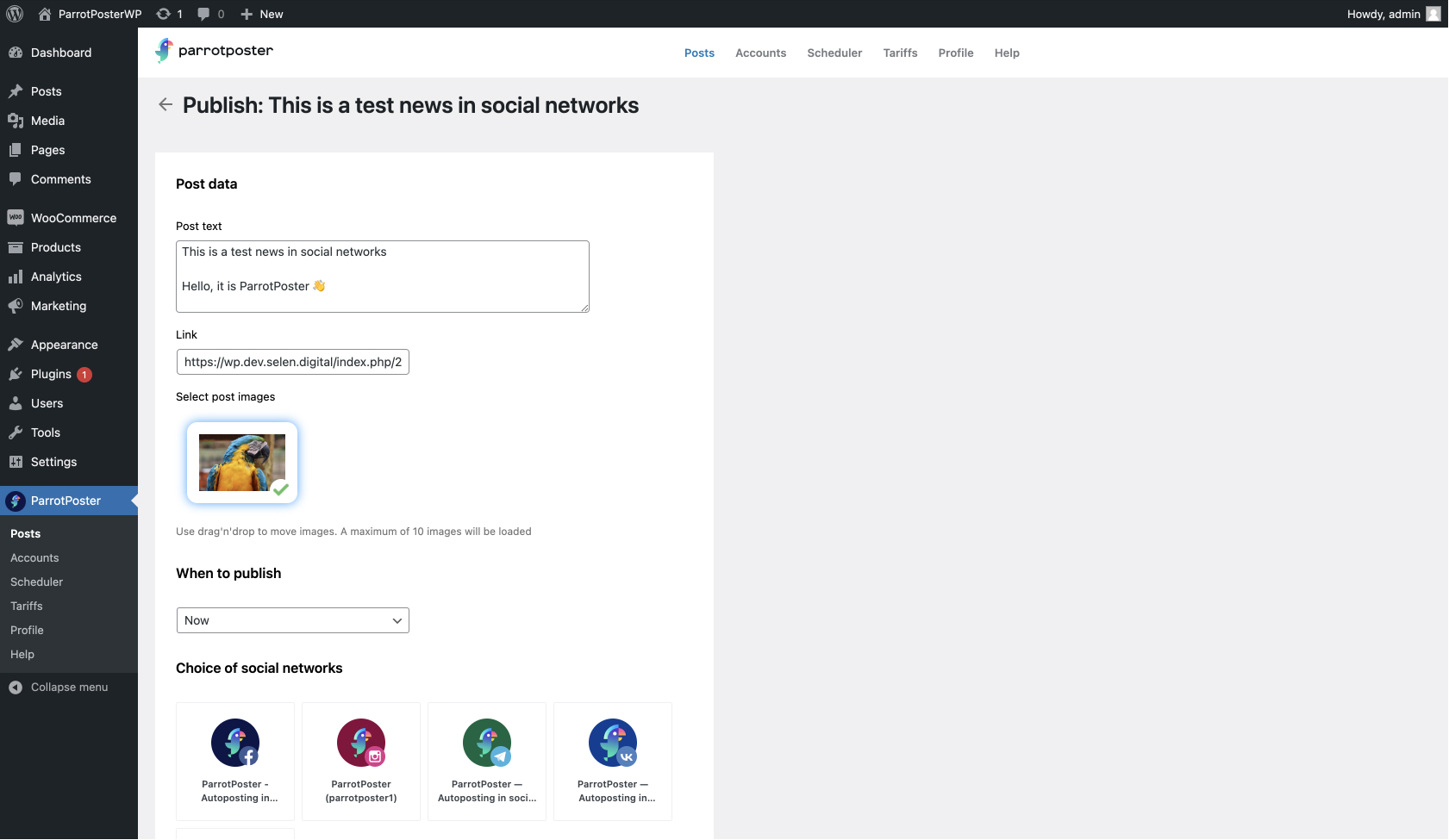Click the back arrow beside Publish title
The height and width of the screenshot is (840, 1449).
tap(166, 104)
